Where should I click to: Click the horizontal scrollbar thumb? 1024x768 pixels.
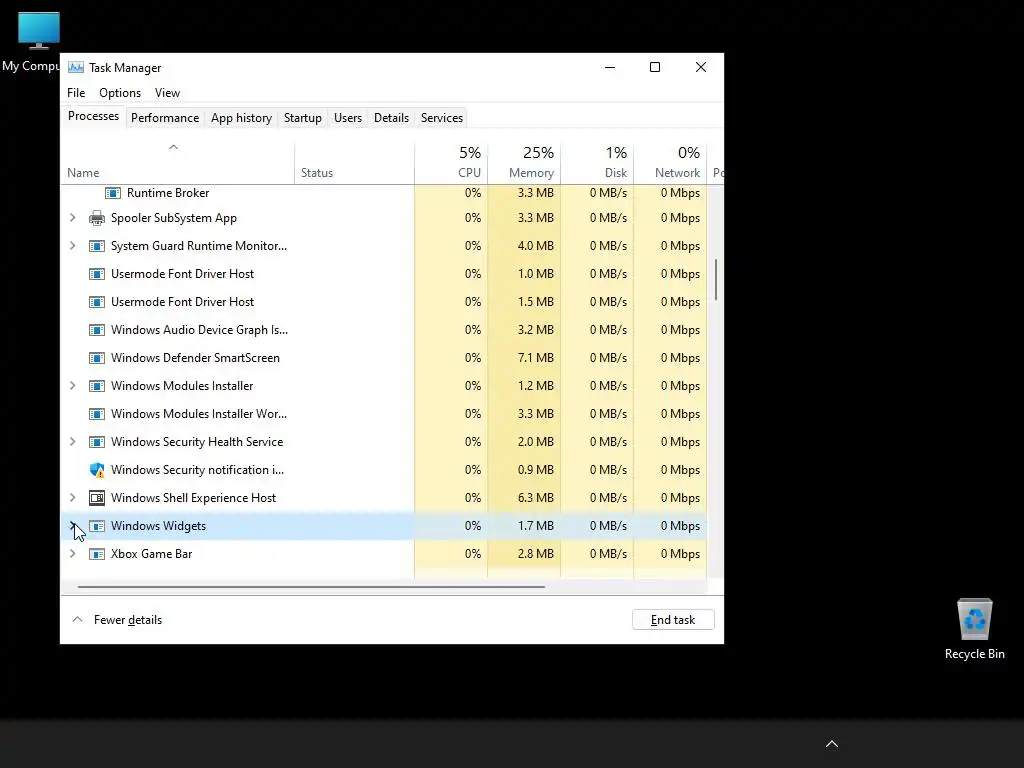312,586
